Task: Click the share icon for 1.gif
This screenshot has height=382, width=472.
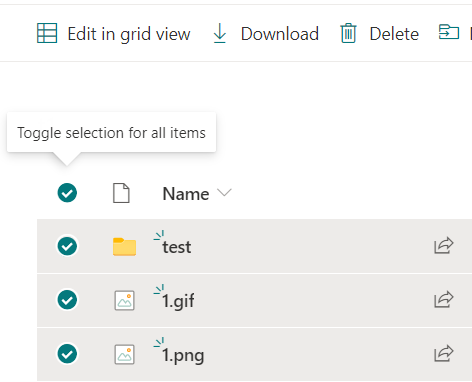Action: coord(444,299)
